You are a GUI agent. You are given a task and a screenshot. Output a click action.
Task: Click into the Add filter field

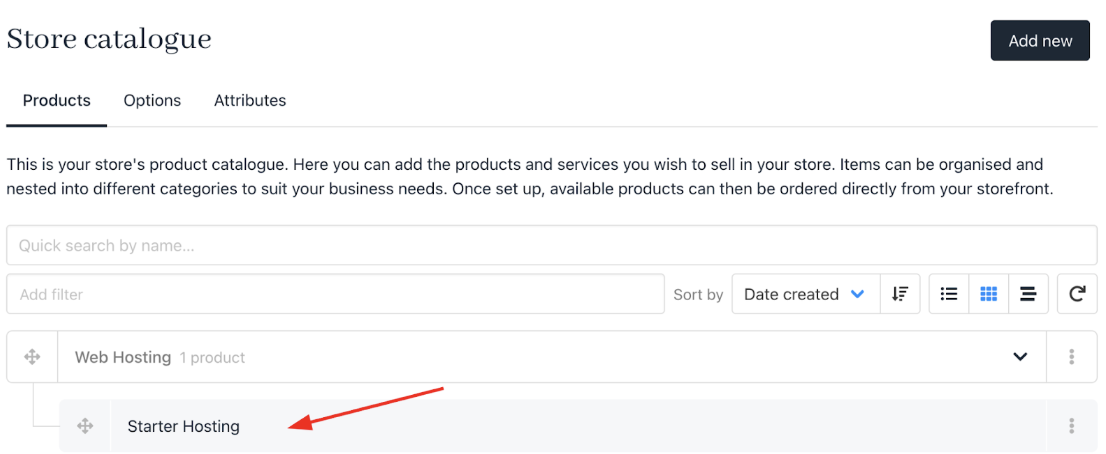click(335, 294)
